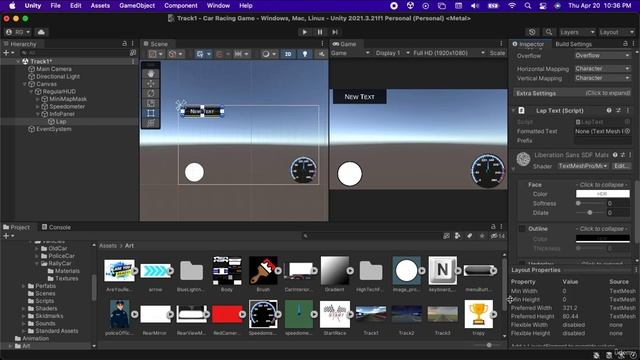Click the Inspector lock icon
This screenshot has width=640, height=360.
(x=625, y=43)
